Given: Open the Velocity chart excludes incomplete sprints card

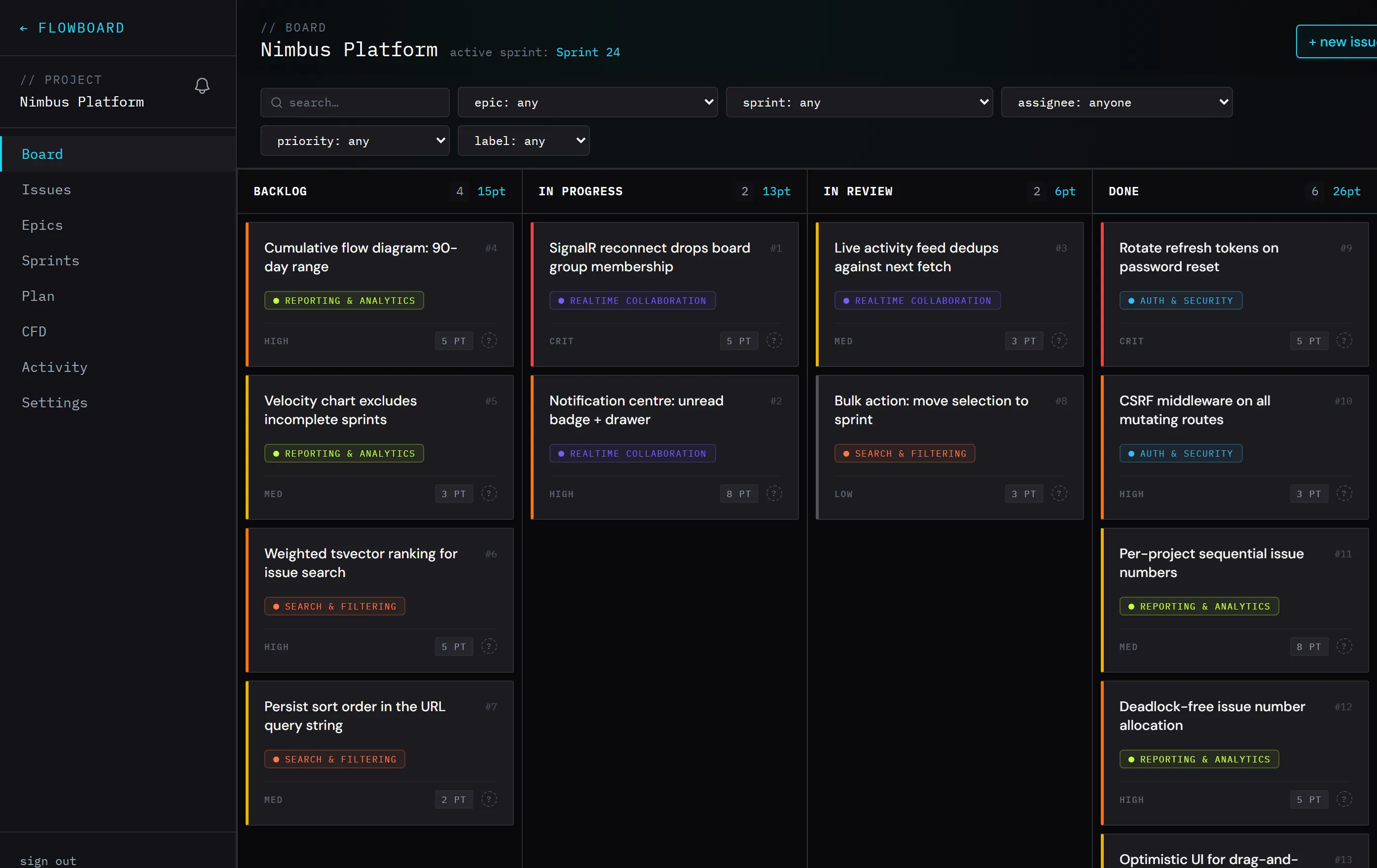Looking at the screenshot, I should (380, 447).
